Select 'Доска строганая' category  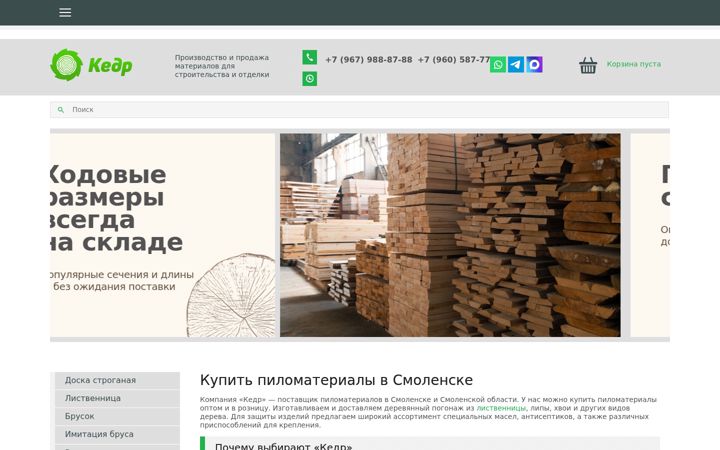(118, 380)
